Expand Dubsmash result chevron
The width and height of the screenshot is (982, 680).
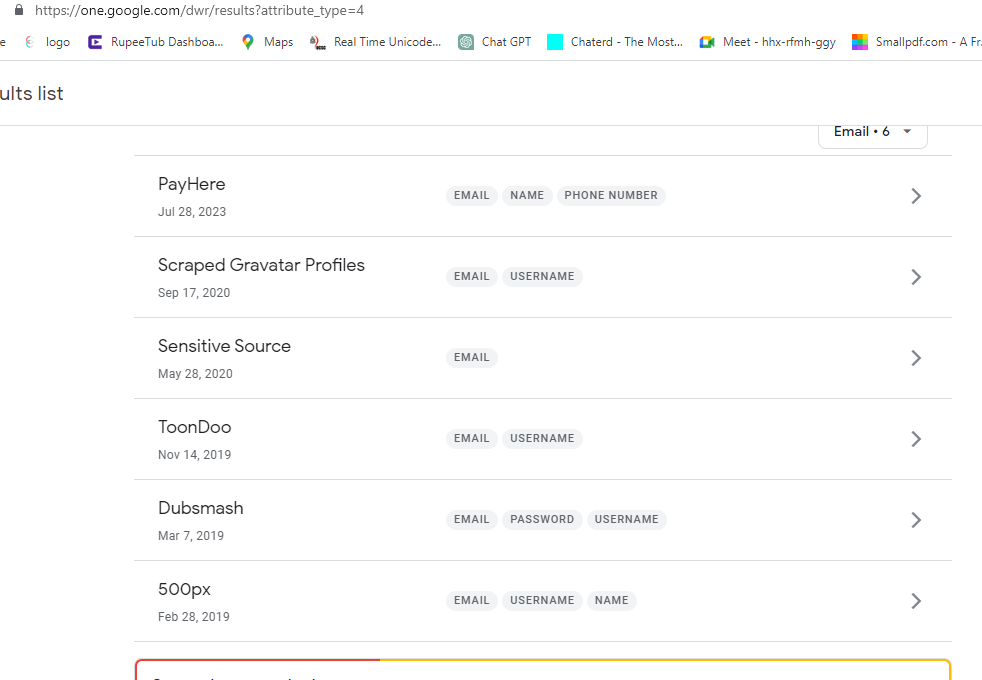pyautogui.click(x=916, y=520)
